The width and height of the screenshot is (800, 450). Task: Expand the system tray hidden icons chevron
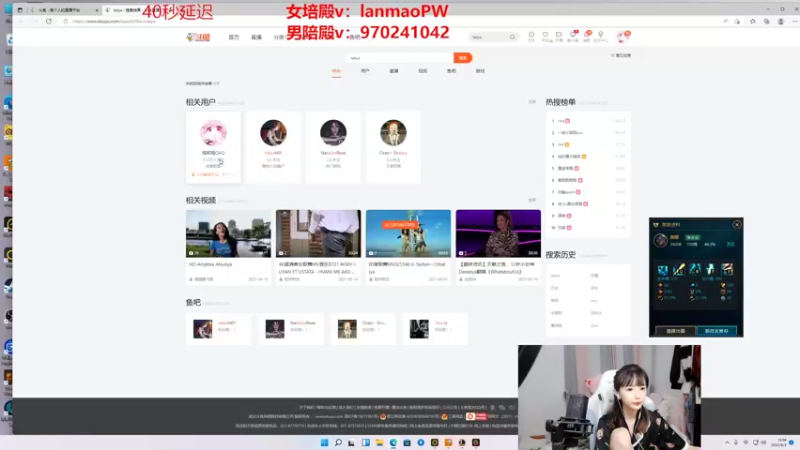(x=727, y=442)
